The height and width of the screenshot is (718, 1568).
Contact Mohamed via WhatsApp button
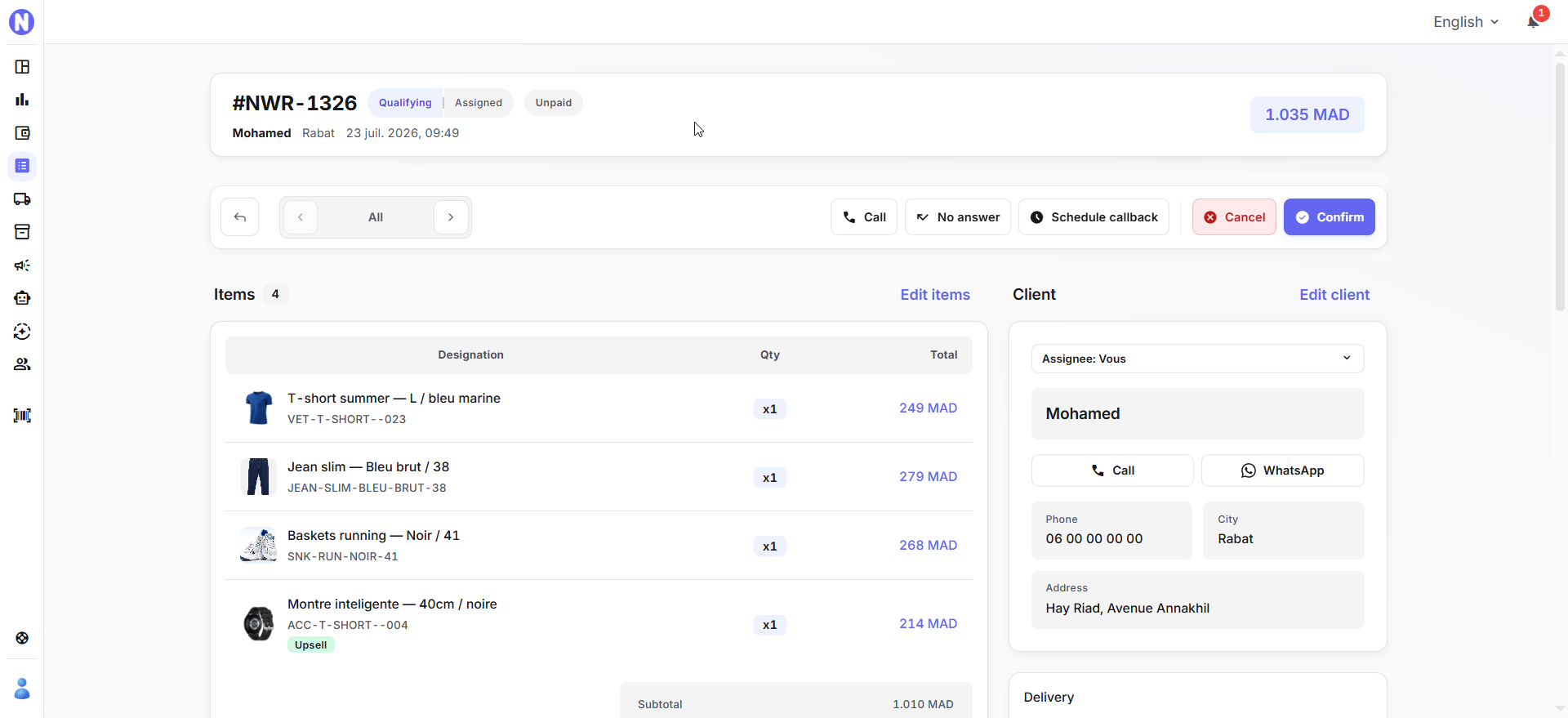click(x=1282, y=470)
